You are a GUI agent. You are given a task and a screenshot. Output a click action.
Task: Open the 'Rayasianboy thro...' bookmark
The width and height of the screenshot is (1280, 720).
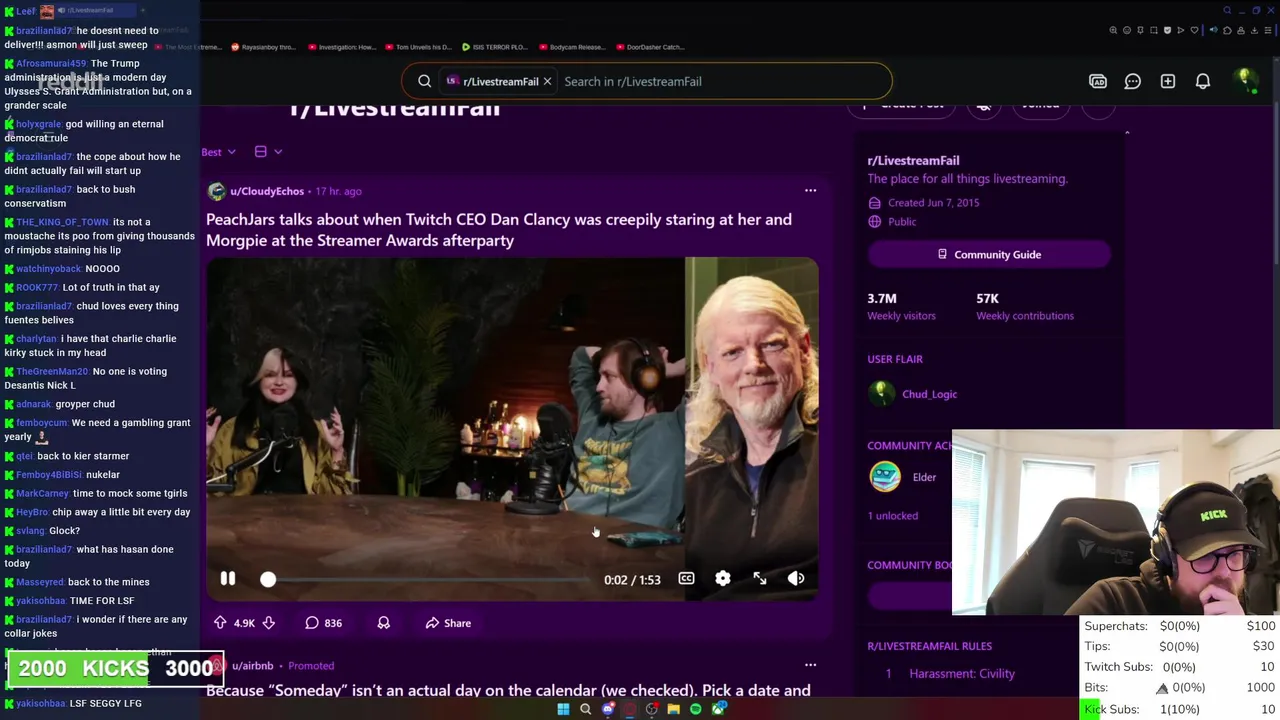tap(263, 47)
